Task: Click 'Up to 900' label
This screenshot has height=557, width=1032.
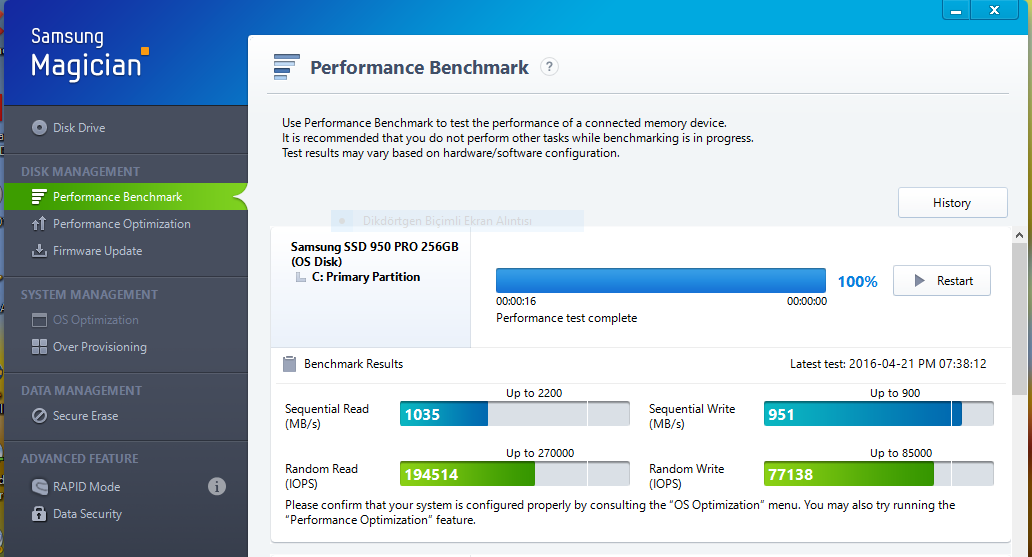Action: [894, 393]
